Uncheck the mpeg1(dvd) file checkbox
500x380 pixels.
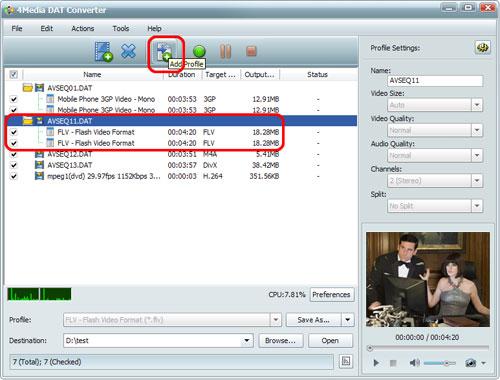pyautogui.click(x=14, y=176)
